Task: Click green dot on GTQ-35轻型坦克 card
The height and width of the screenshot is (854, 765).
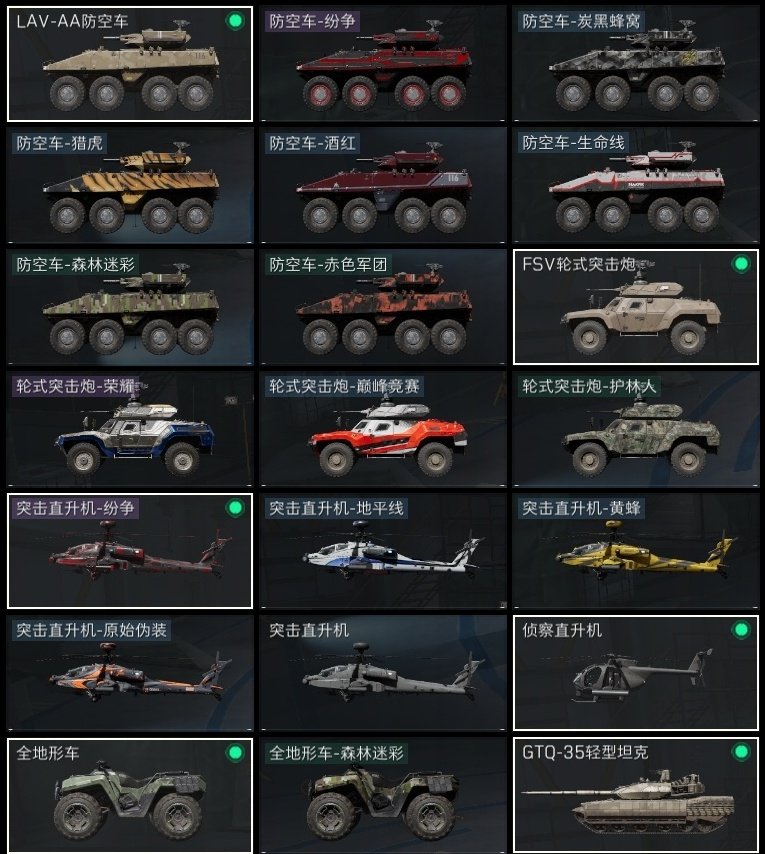Action: tap(740, 752)
